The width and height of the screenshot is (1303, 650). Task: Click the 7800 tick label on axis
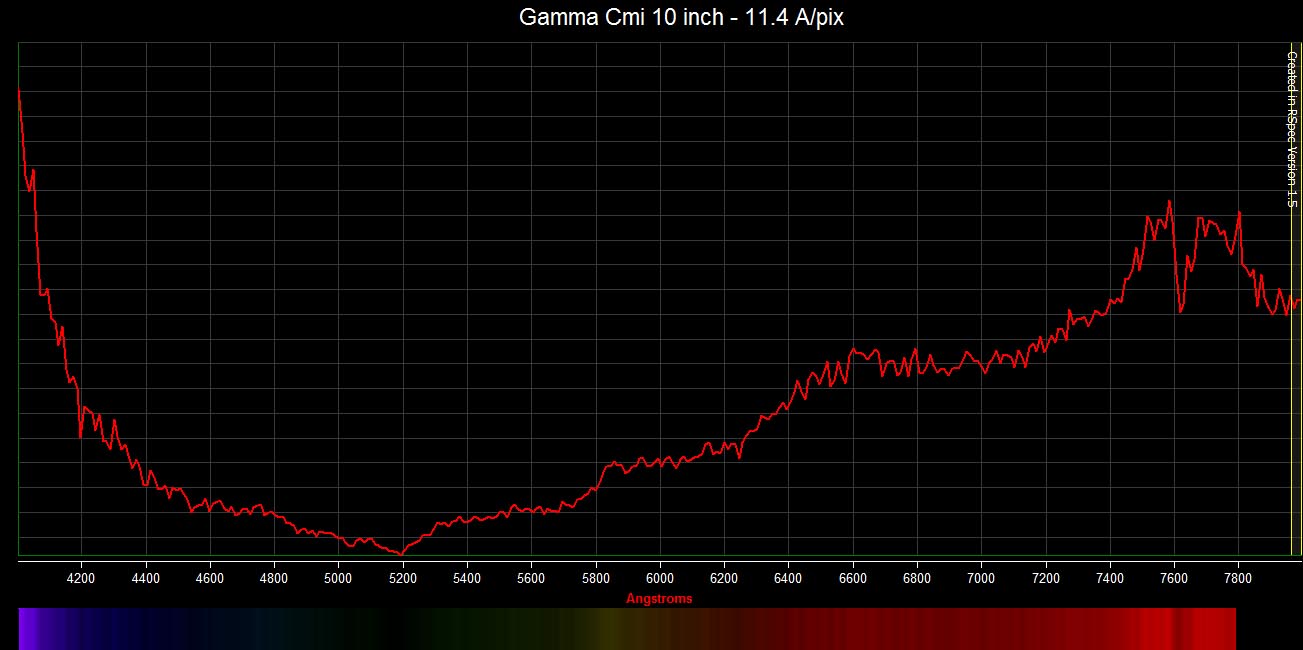coord(1238,578)
